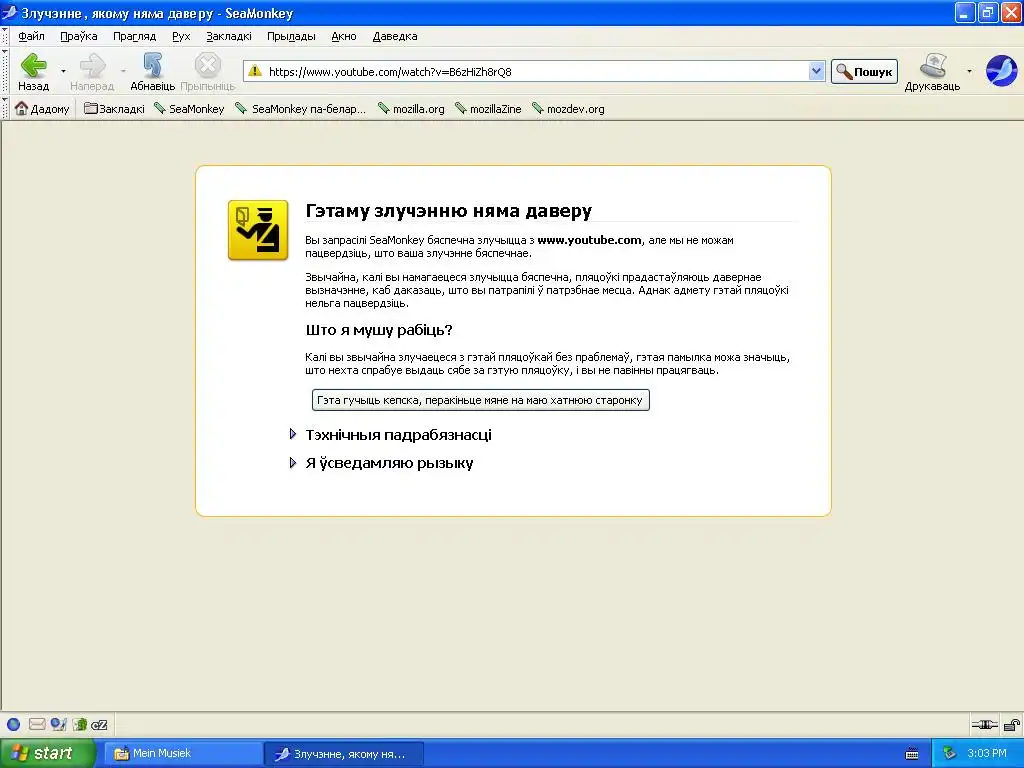Viewport: 1024px width, 768px height.
Task: Click the yellow security officer warning image
Action: point(258,231)
